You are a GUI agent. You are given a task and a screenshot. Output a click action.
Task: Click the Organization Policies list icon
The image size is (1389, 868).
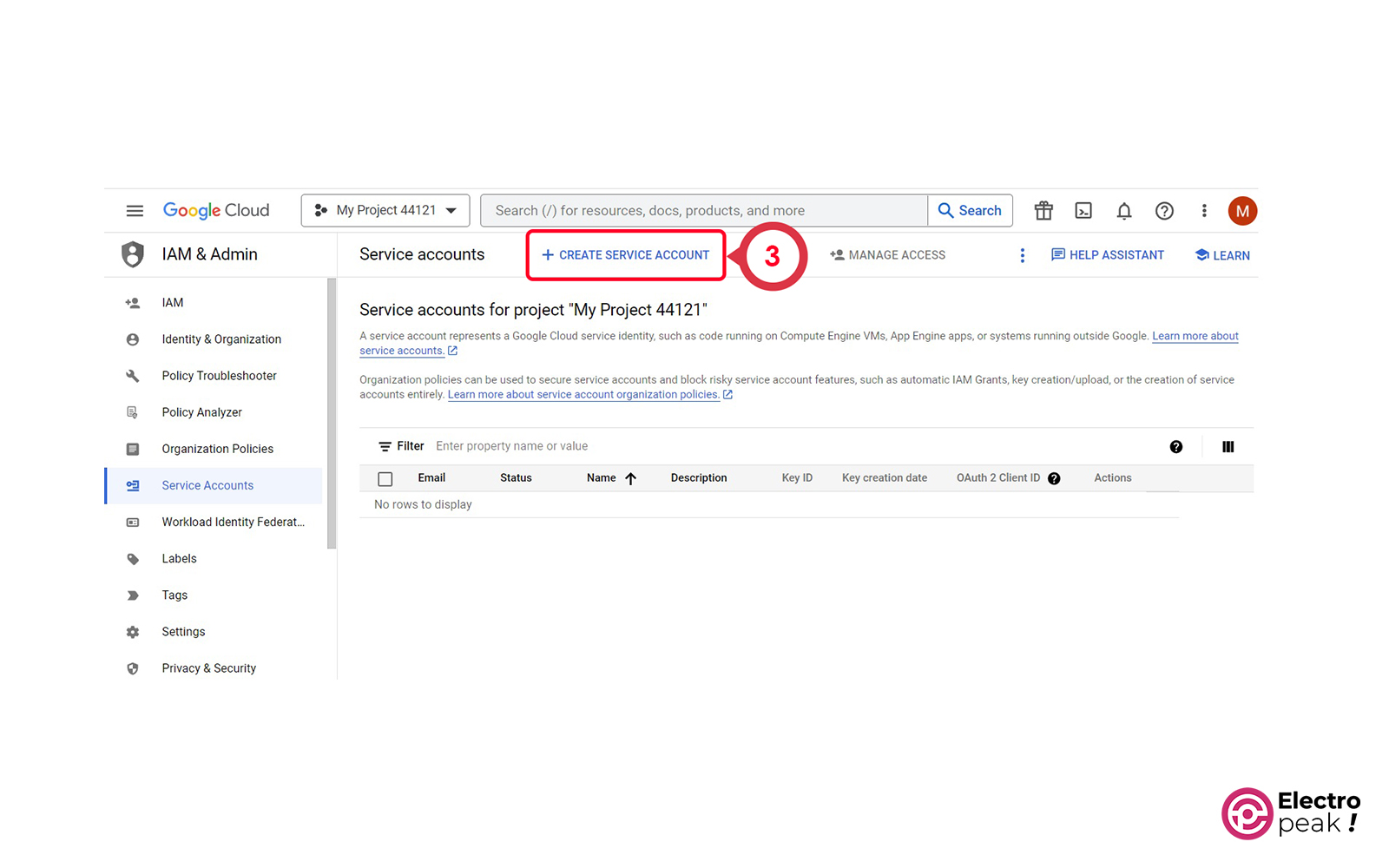pyautogui.click(x=133, y=449)
